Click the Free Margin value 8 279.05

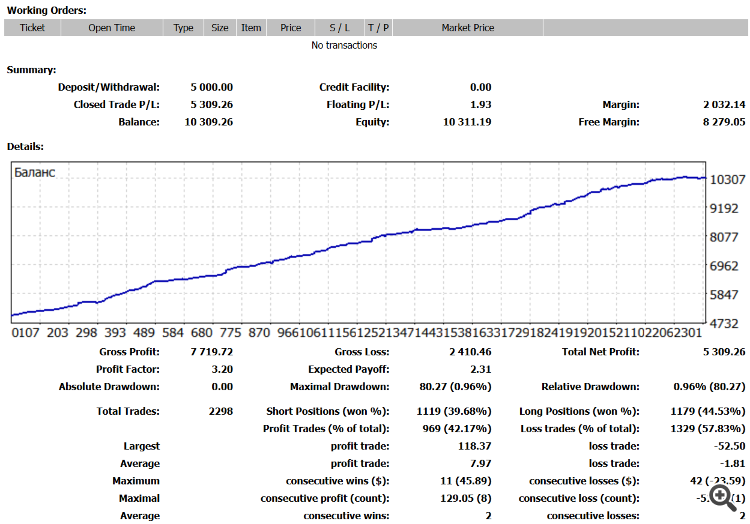click(x=724, y=122)
